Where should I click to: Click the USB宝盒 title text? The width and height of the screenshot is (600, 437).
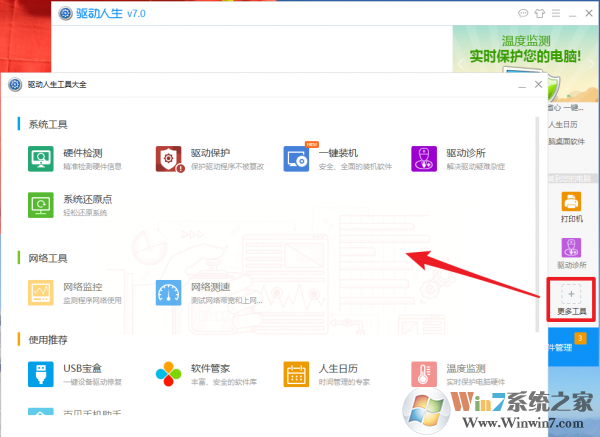pyautogui.click(x=83, y=369)
